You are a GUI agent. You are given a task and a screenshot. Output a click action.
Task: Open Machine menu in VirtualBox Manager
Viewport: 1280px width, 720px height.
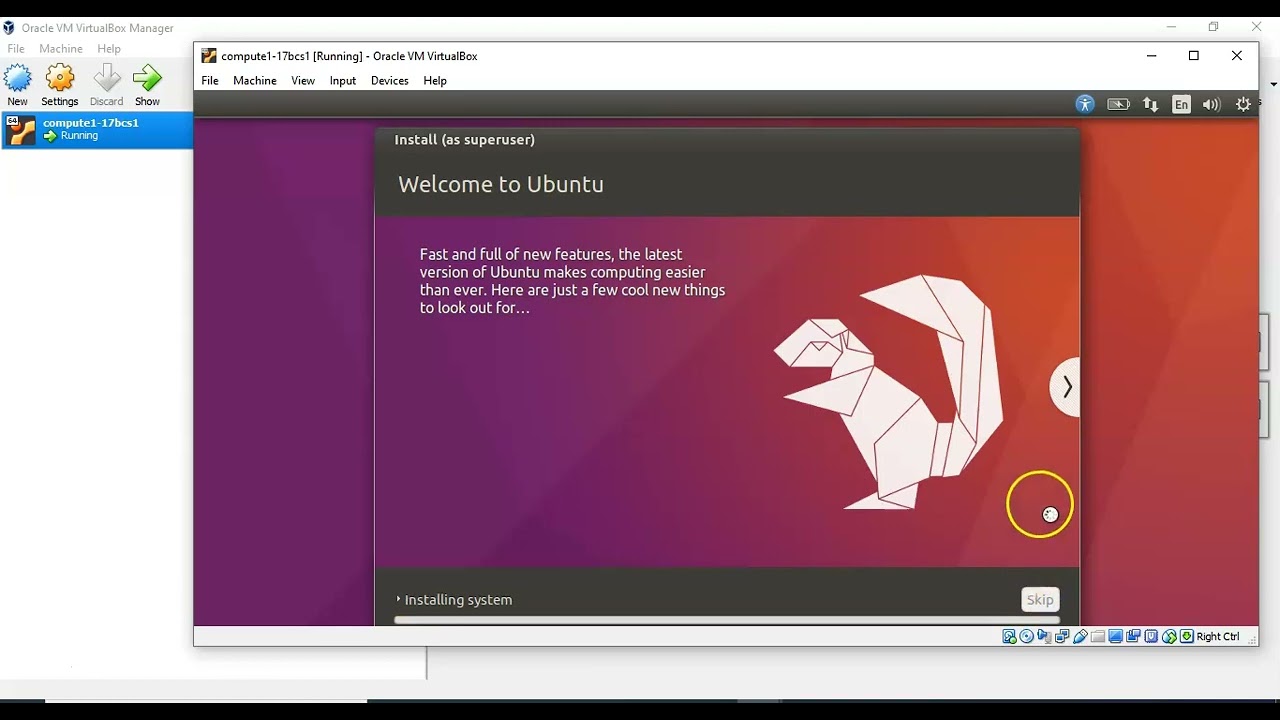pos(61,48)
